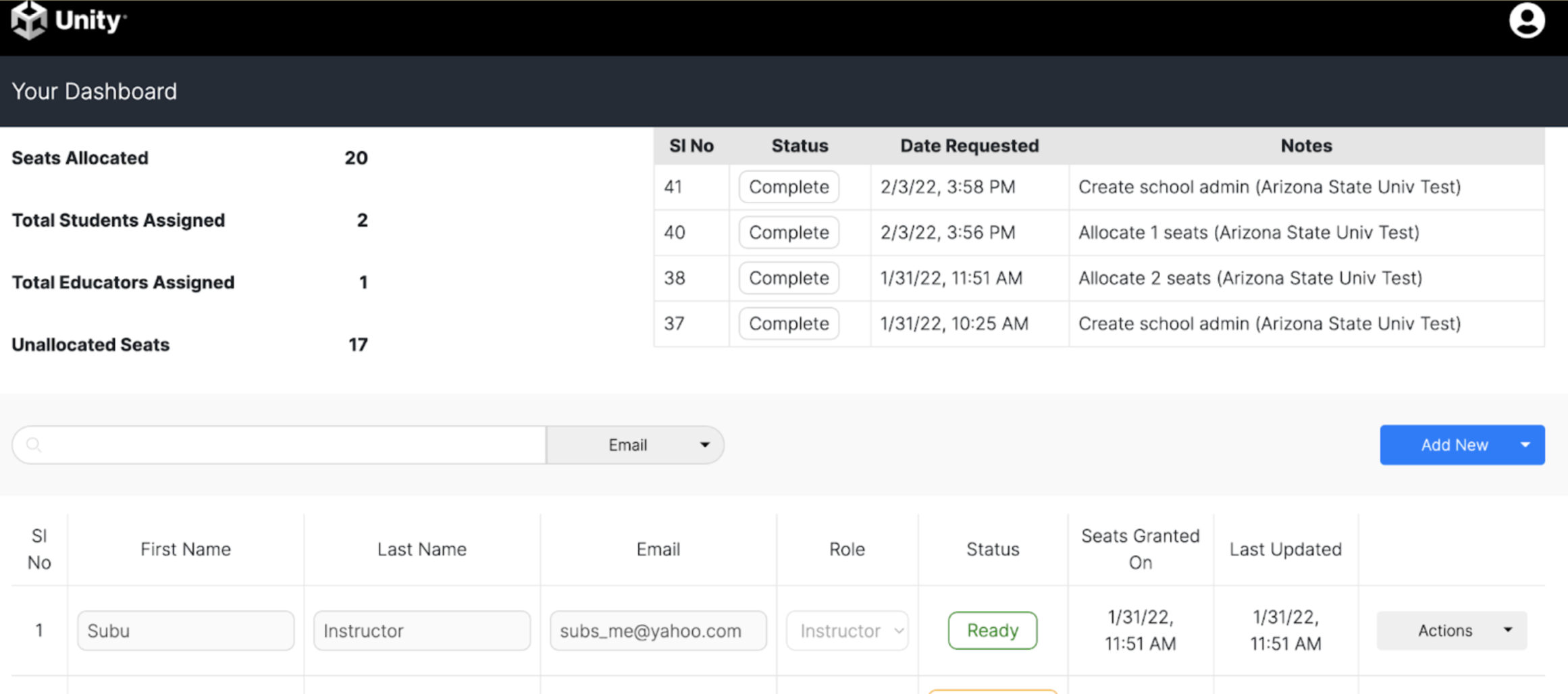Screen dimensions: 1568x694
Task: Click Complete status for request 37
Action: (x=789, y=323)
